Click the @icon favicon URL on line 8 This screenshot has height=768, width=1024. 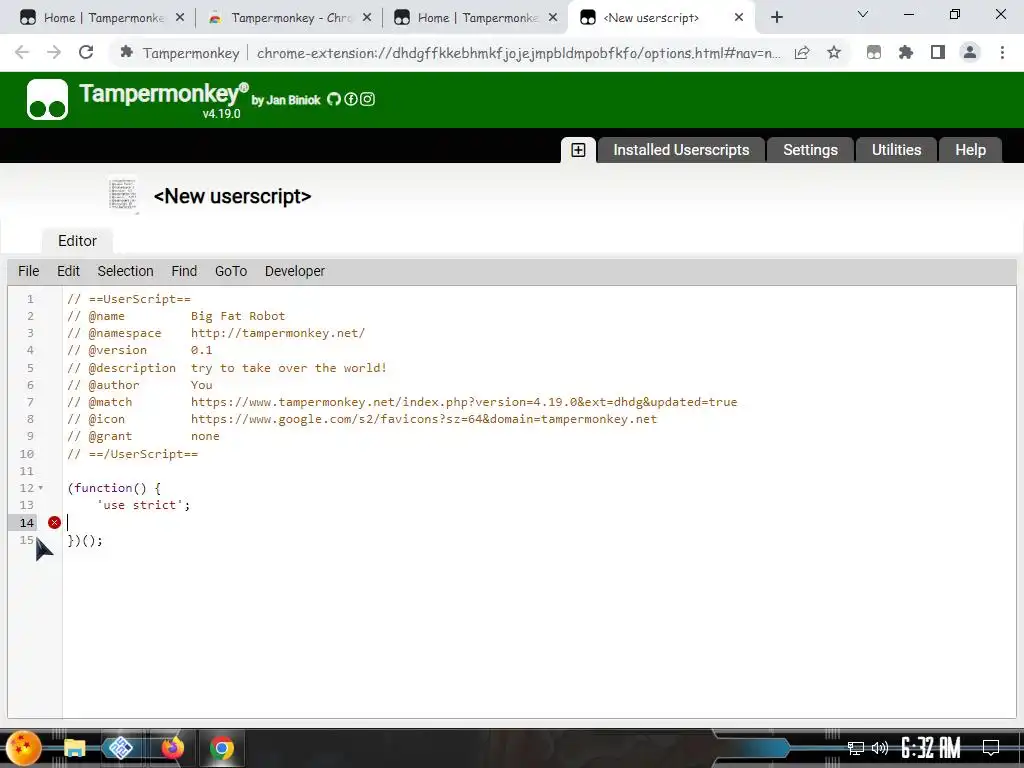click(x=424, y=419)
